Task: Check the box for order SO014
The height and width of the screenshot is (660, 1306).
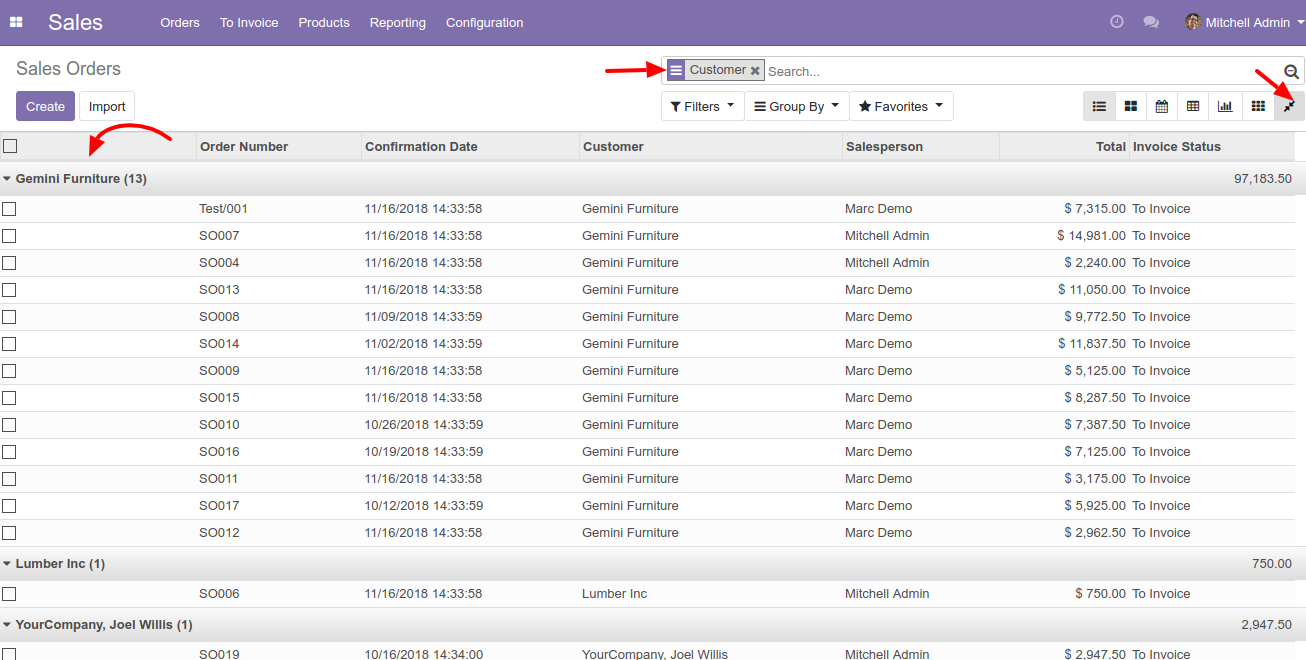Action: (9, 344)
